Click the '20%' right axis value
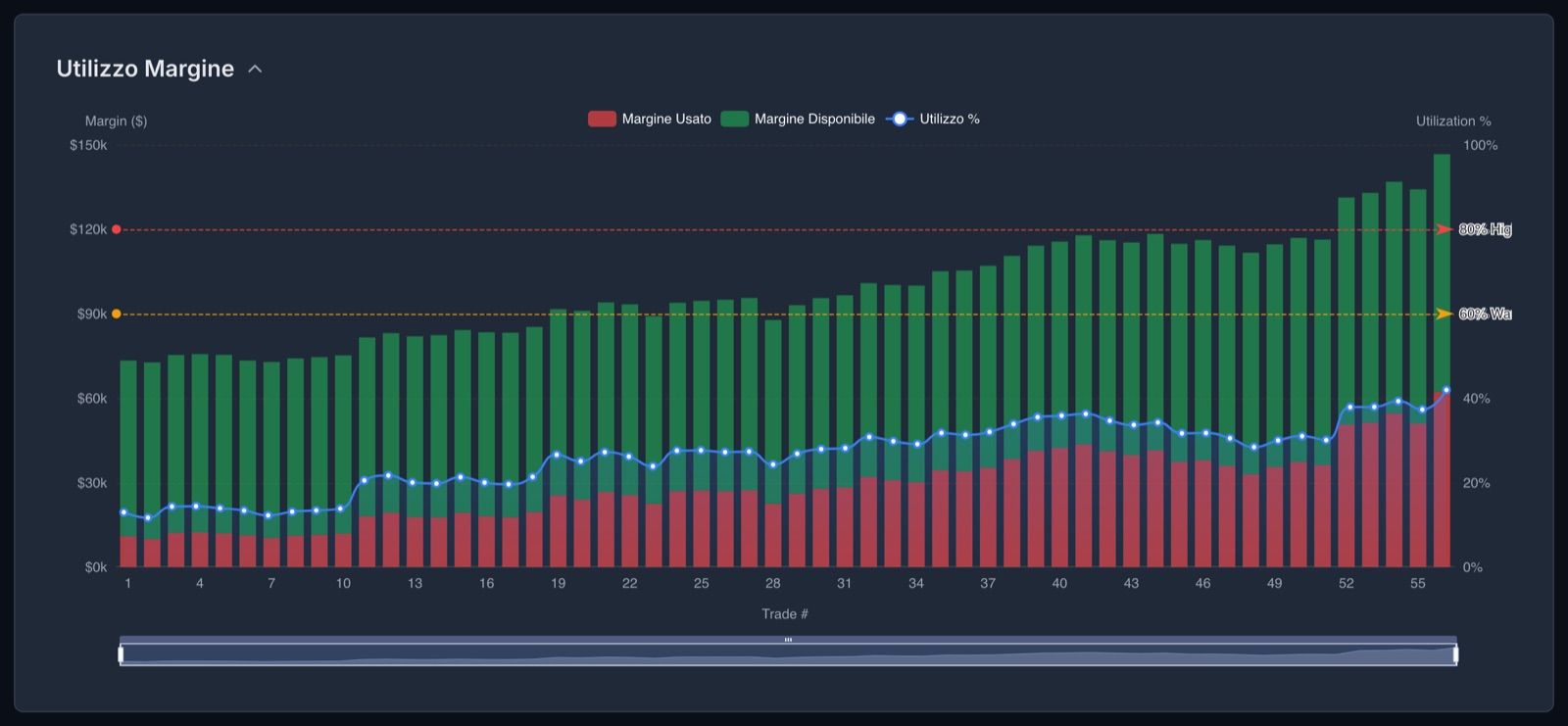 pos(1477,482)
